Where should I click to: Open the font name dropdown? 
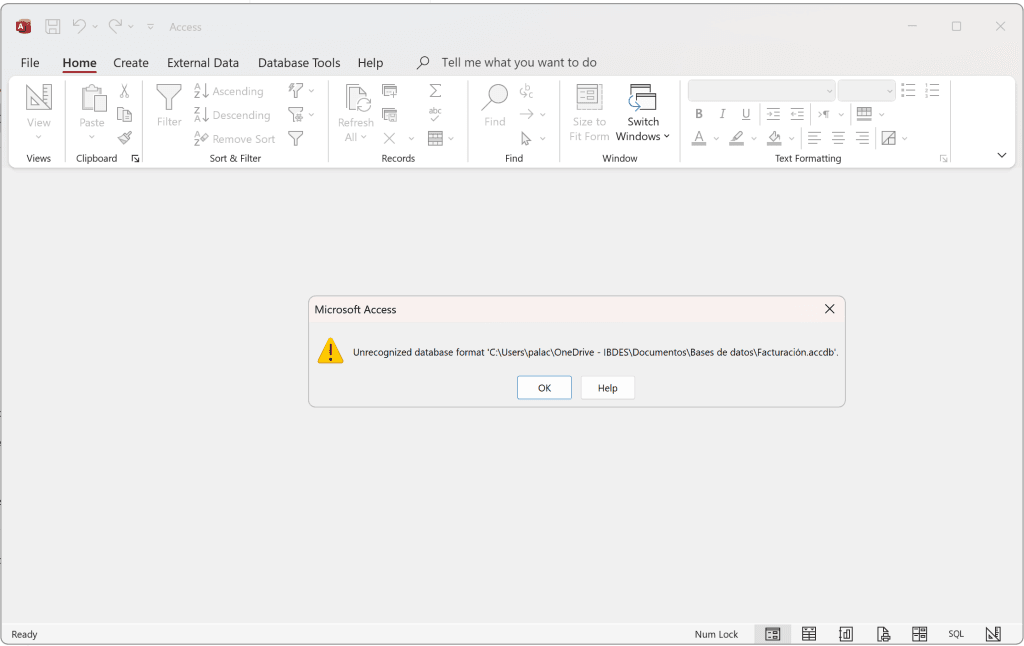click(x=829, y=91)
